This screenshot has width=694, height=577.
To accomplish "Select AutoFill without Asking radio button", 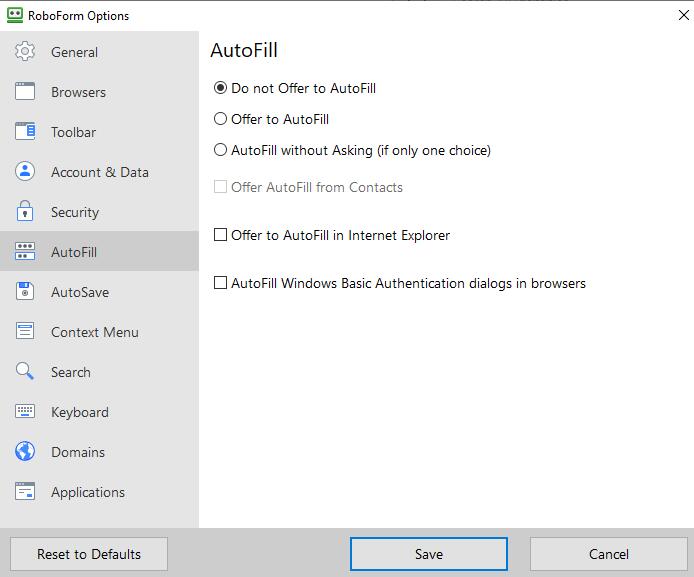I will coord(221,150).
